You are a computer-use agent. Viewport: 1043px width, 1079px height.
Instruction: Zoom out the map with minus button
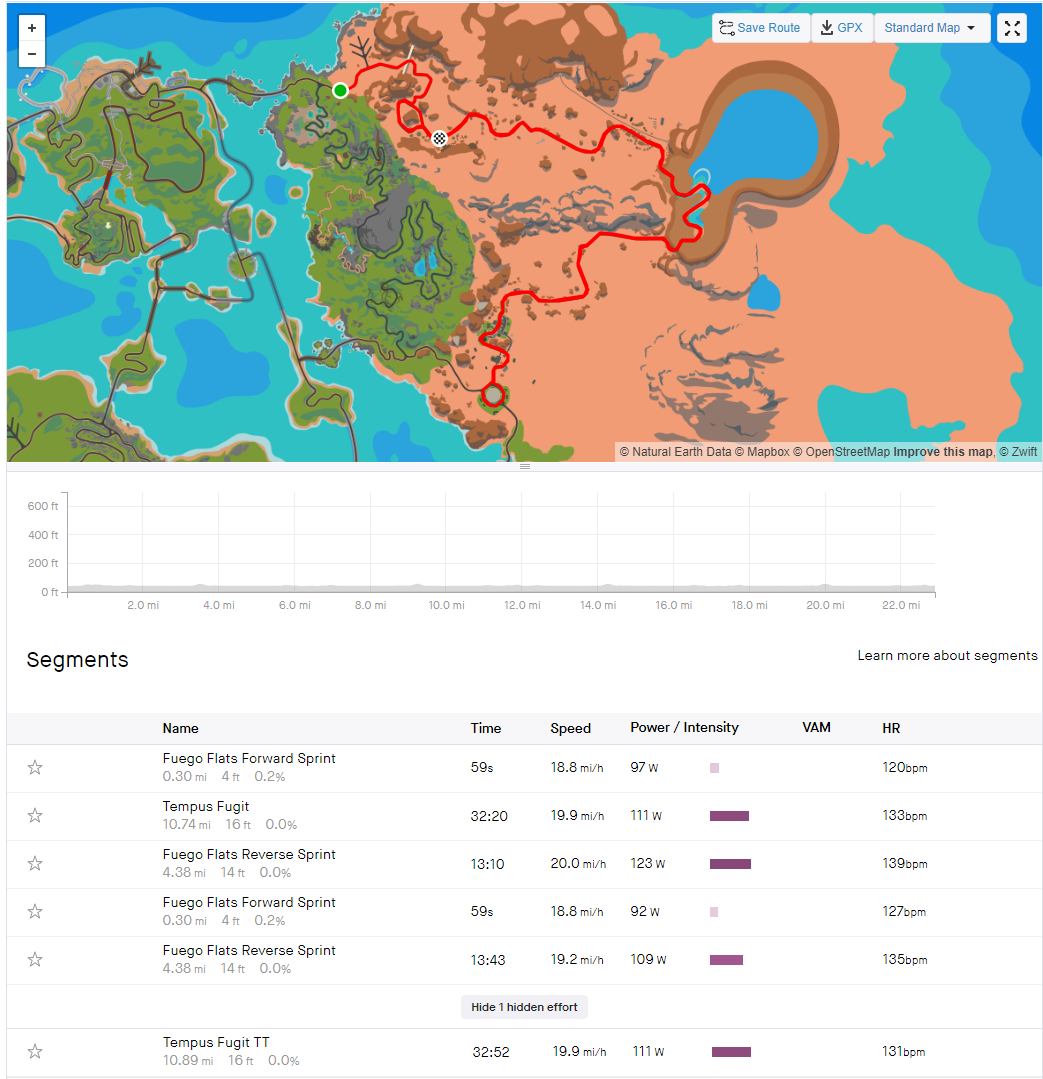[x=32, y=54]
